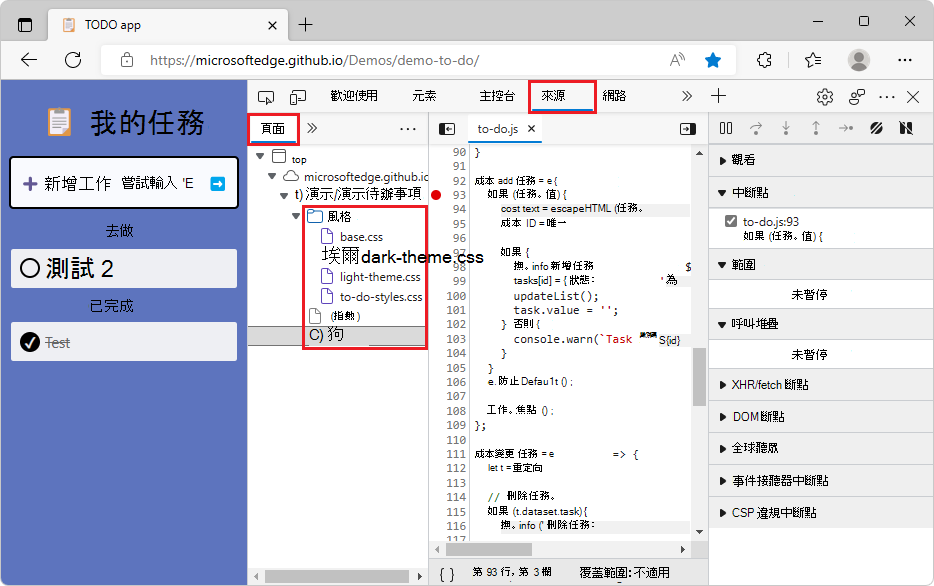Uncheck the to-do.js:93 breakpoint checkbox

[x=729, y=222]
